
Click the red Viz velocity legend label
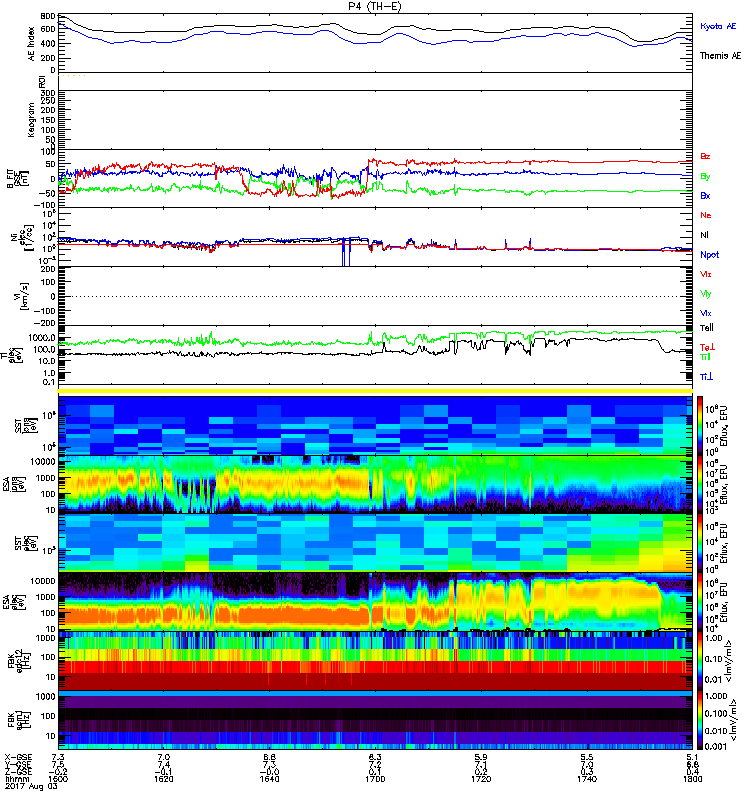coord(706,274)
